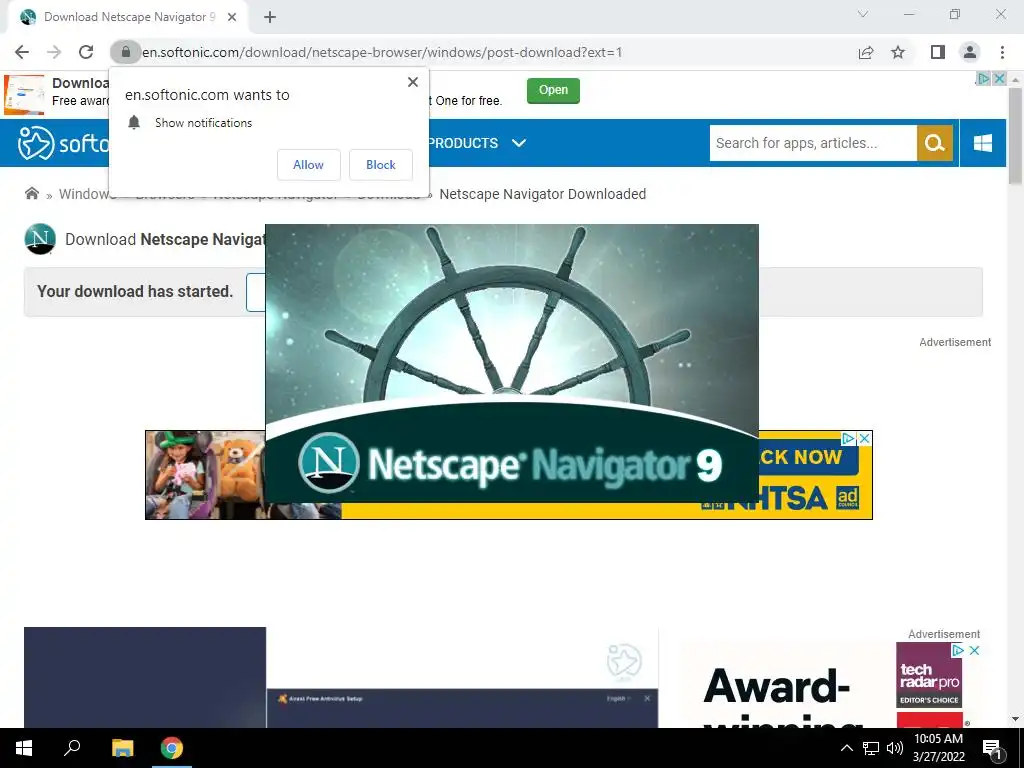Click the page vertical scrollbar
This screenshot has width=1024, height=768.
coord(1015,136)
